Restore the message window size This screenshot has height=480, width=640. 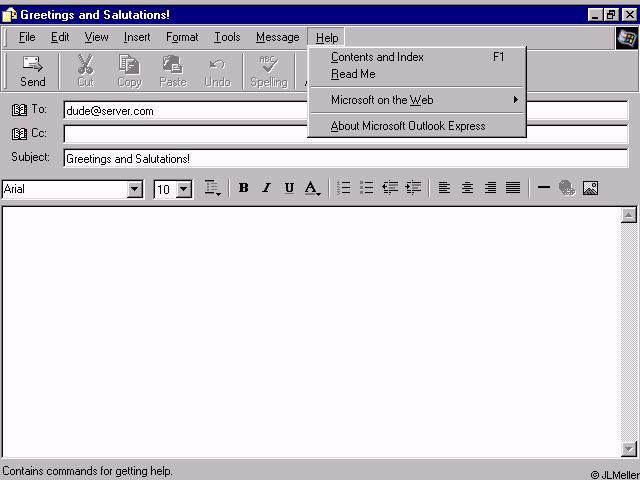(611, 15)
